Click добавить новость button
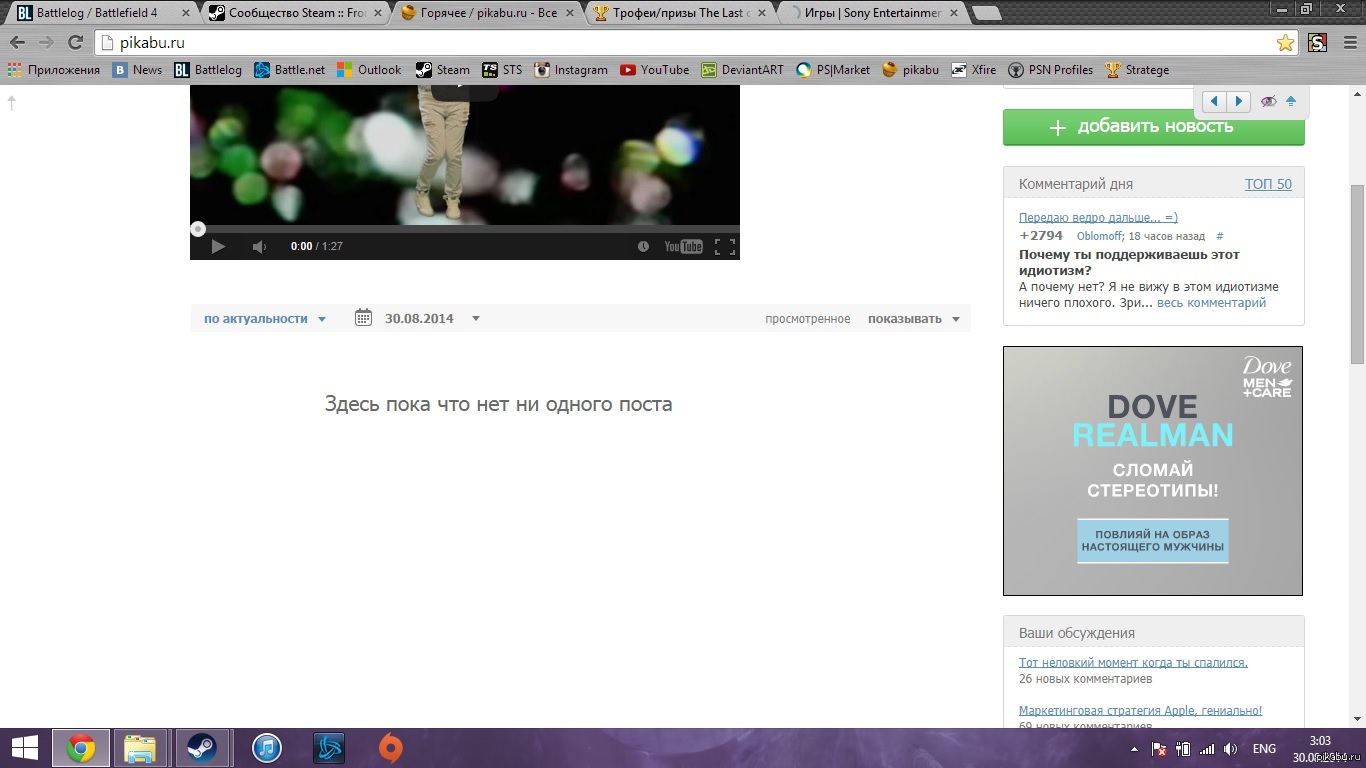The height and width of the screenshot is (768, 1366). (1154, 127)
